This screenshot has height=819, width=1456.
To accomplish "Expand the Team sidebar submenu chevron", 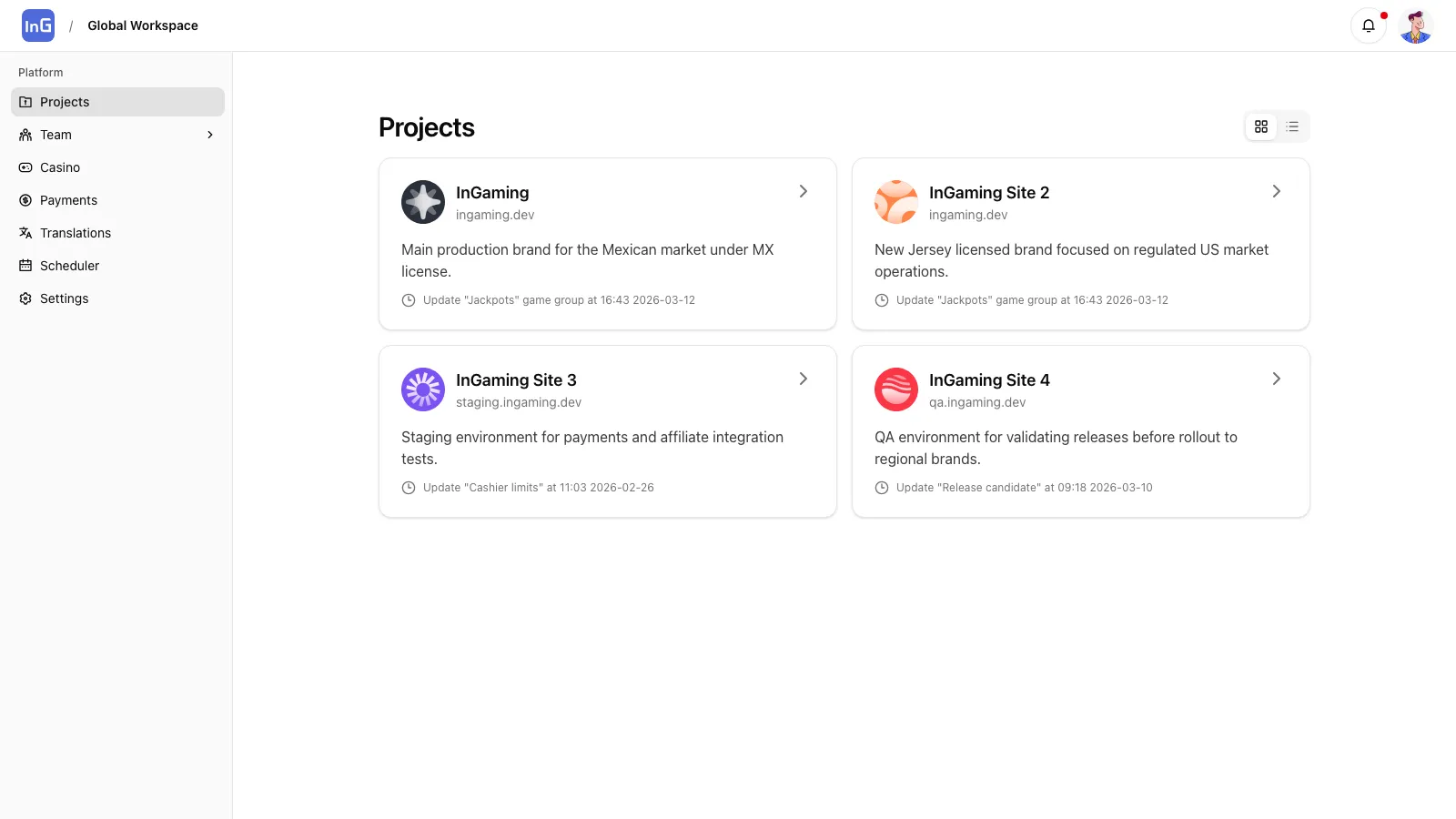I will point(210,135).
